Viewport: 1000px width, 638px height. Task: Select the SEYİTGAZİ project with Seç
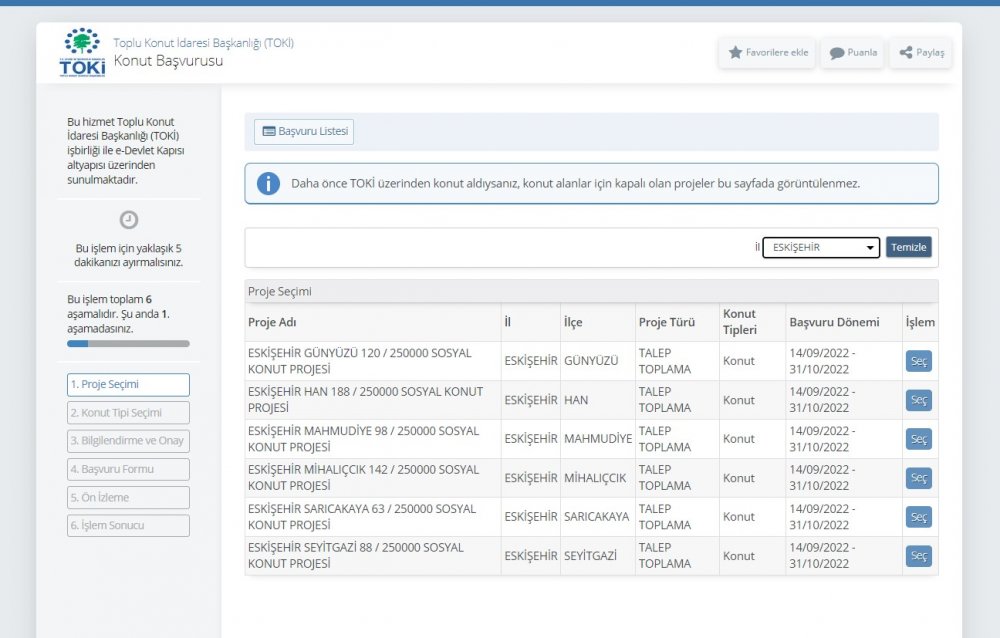(918, 556)
